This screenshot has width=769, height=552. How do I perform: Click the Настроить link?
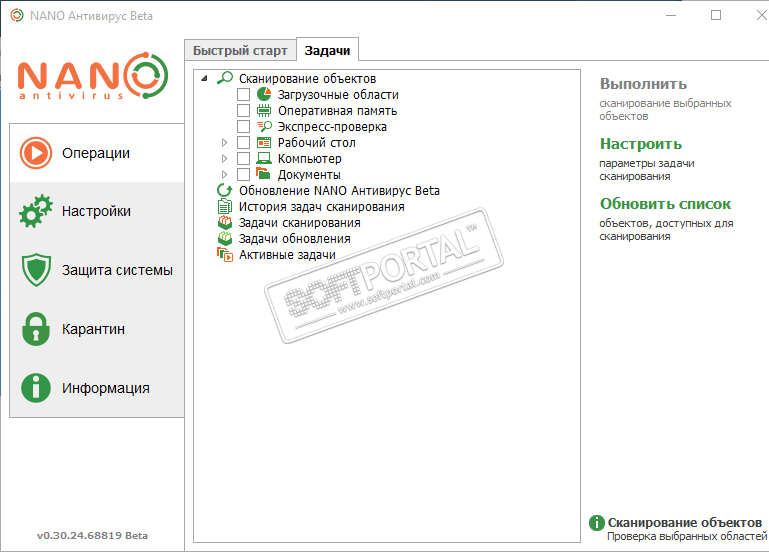(641, 144)
